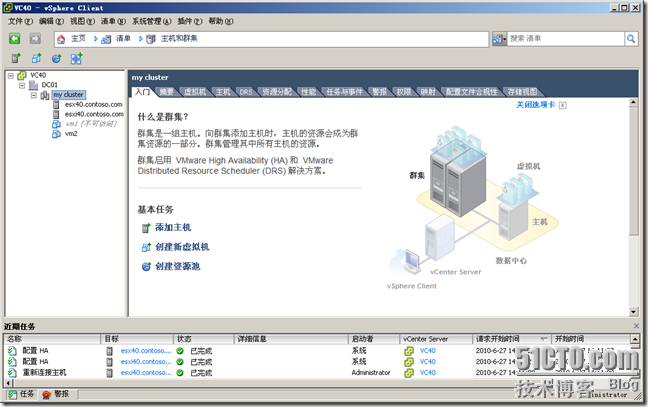This screenshot has width=648, height=407.
Task: Select vm2 in the inventory tree
Action: click(x=71, y=133)
